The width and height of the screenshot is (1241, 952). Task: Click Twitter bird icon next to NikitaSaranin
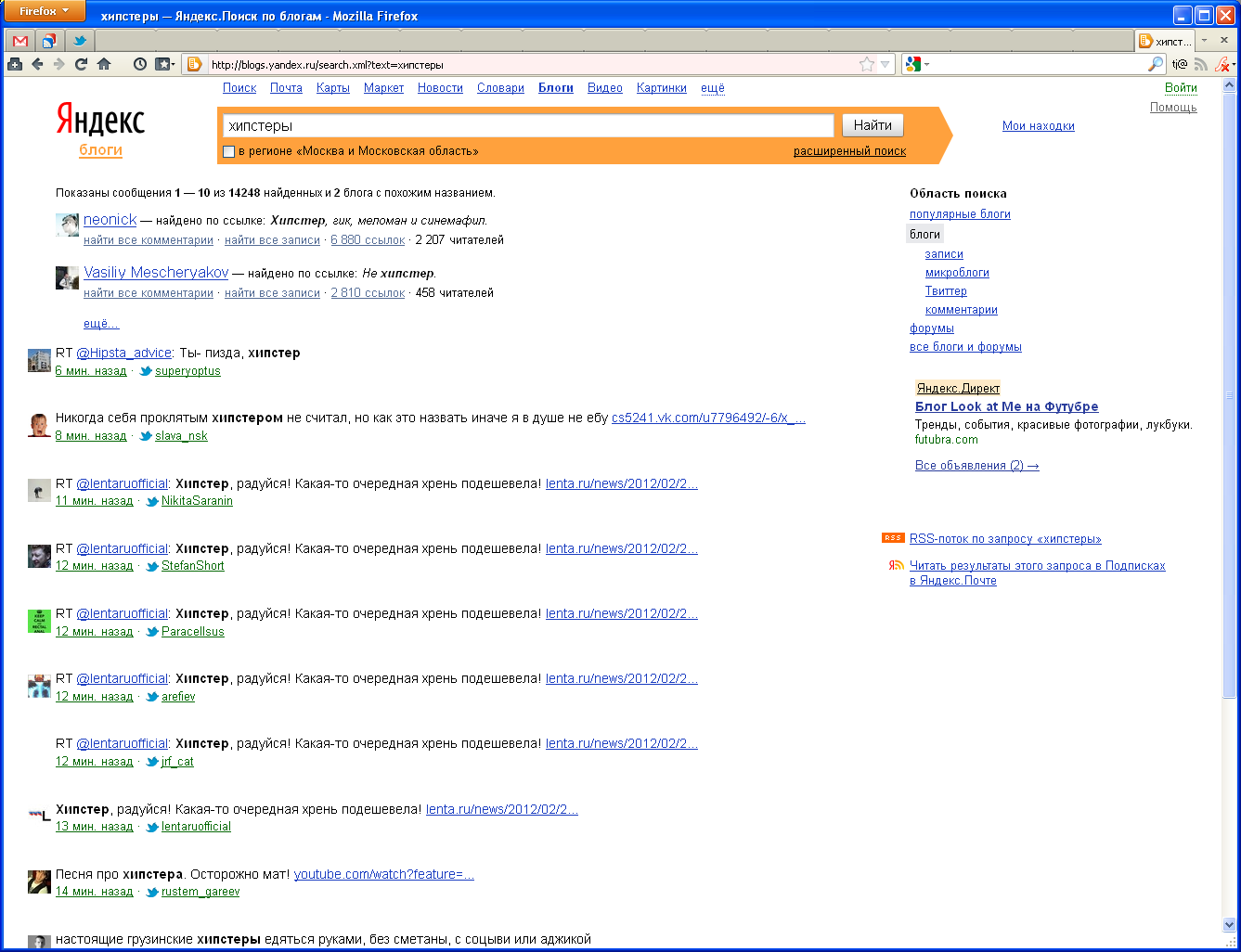(x=152, y=501)
